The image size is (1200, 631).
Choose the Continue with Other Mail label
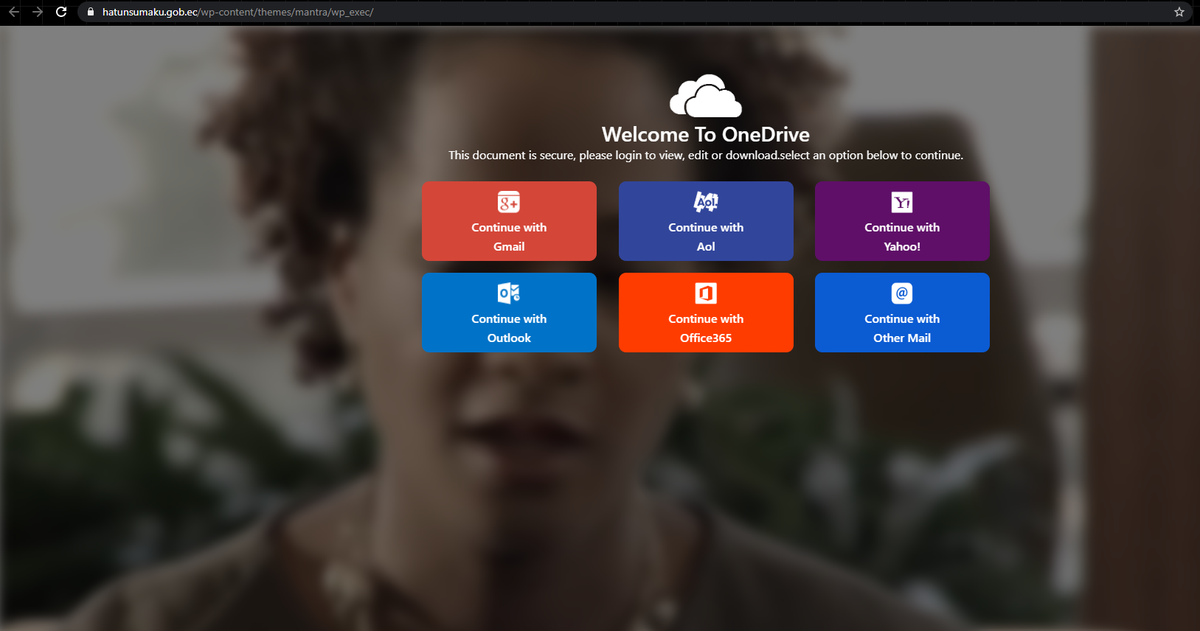pos(902,328)
